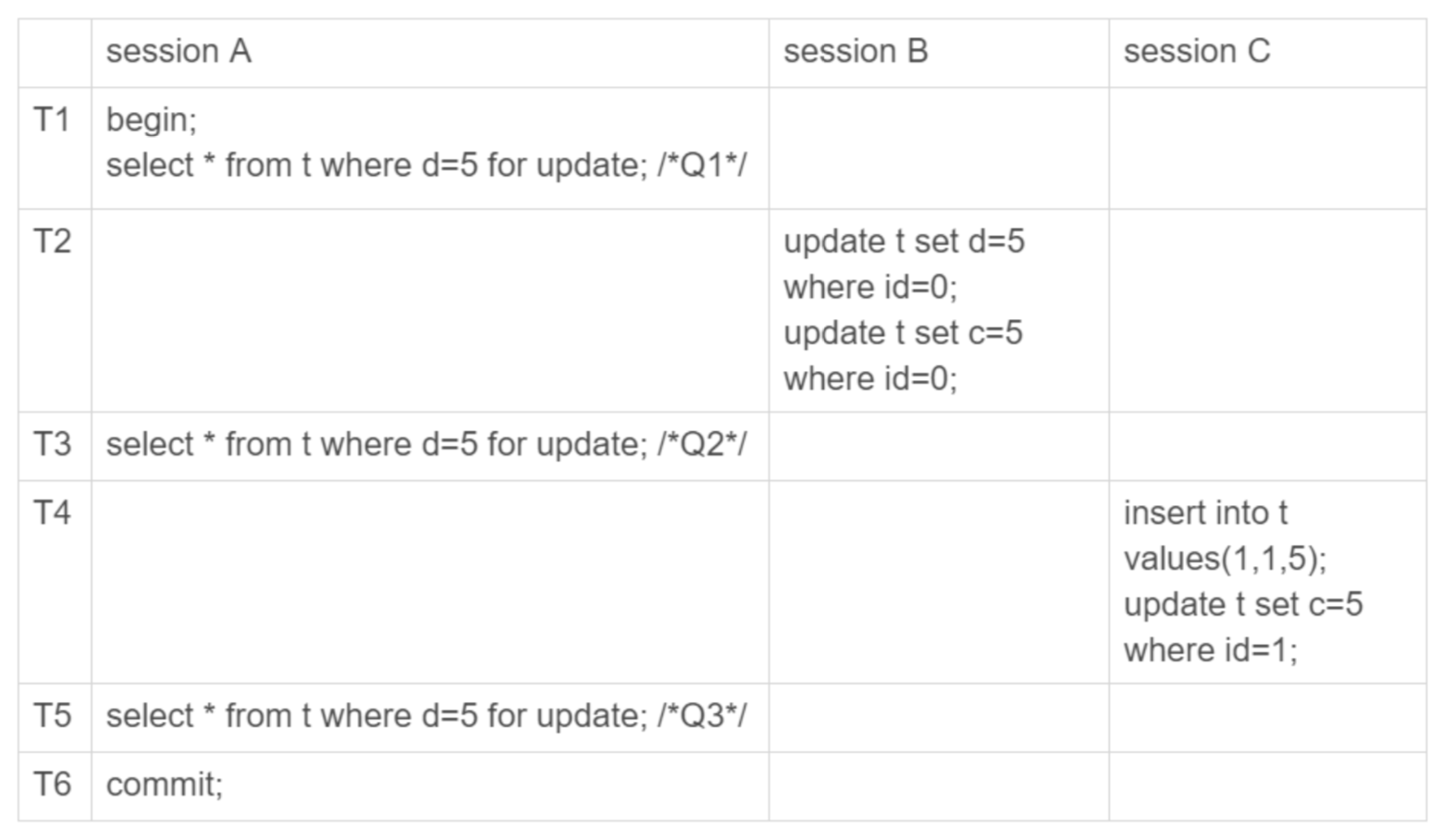Select the T3 row label
Viewport: 1456px width, 838px height.
coord(52,445)
